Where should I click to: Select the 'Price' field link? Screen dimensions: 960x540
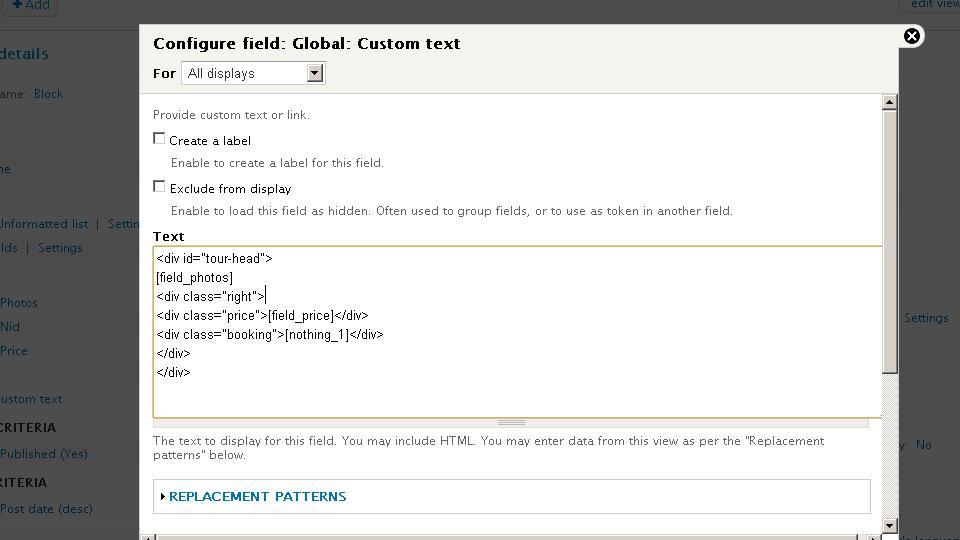(x=14, y=351)
